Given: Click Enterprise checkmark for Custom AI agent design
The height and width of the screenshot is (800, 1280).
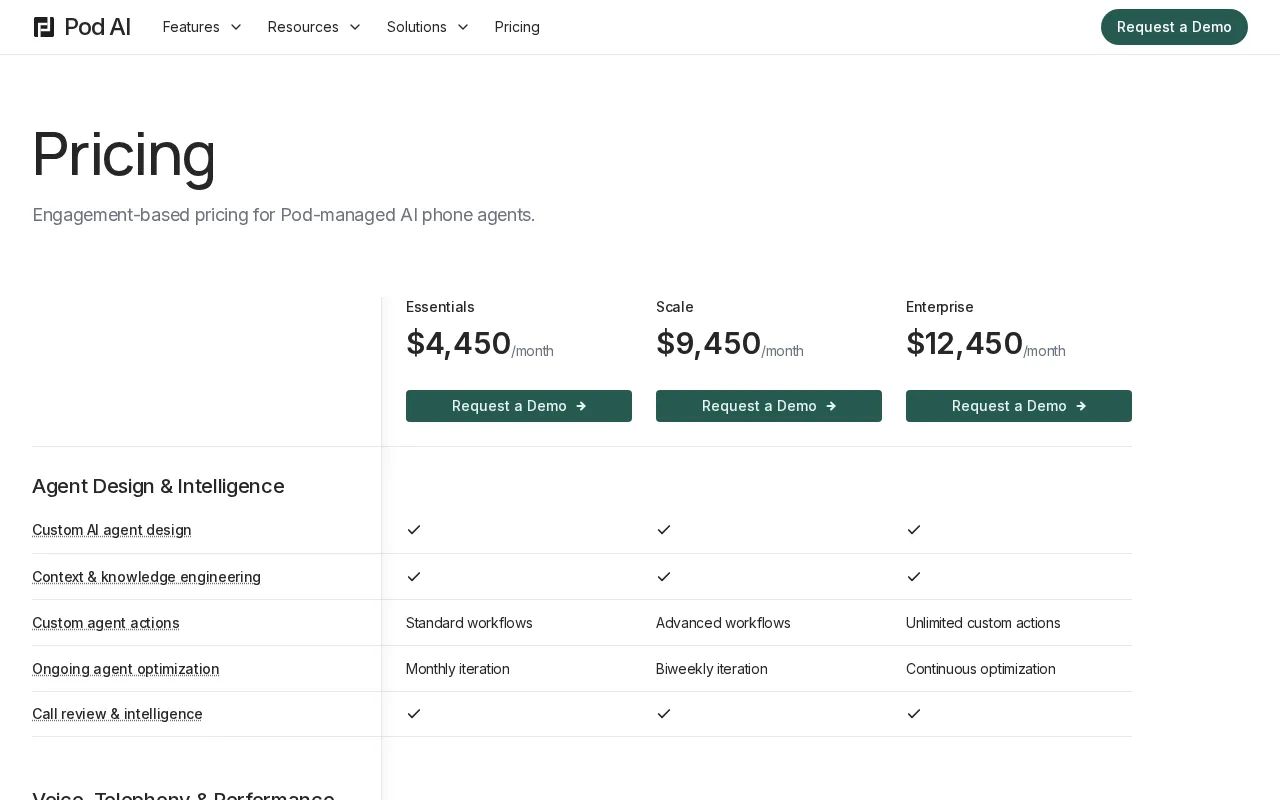Looking at the screenshot, I should [914, 529].
